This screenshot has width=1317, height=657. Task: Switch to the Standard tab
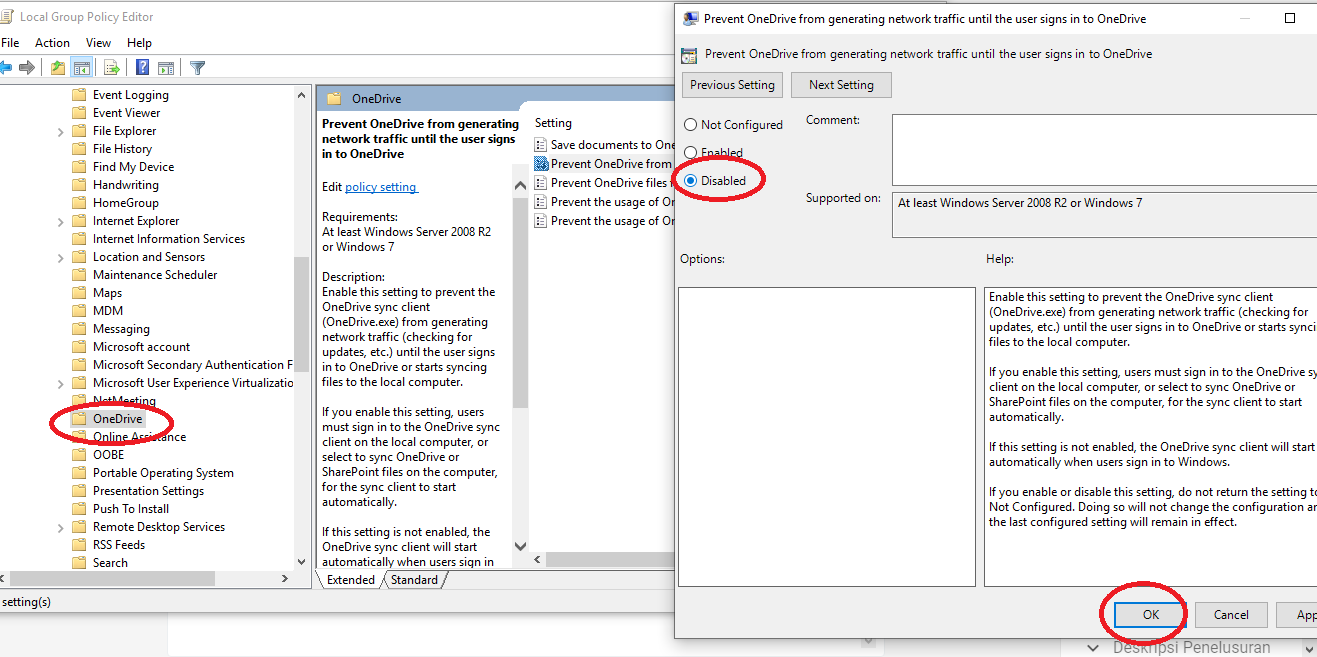pos(414,580)
